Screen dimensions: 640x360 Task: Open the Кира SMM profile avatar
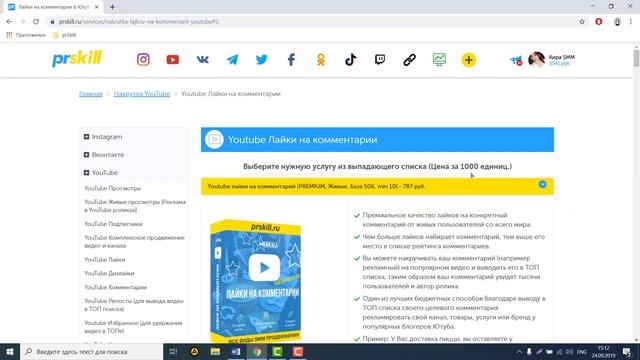pyautogui.click(x=536, y=60)
